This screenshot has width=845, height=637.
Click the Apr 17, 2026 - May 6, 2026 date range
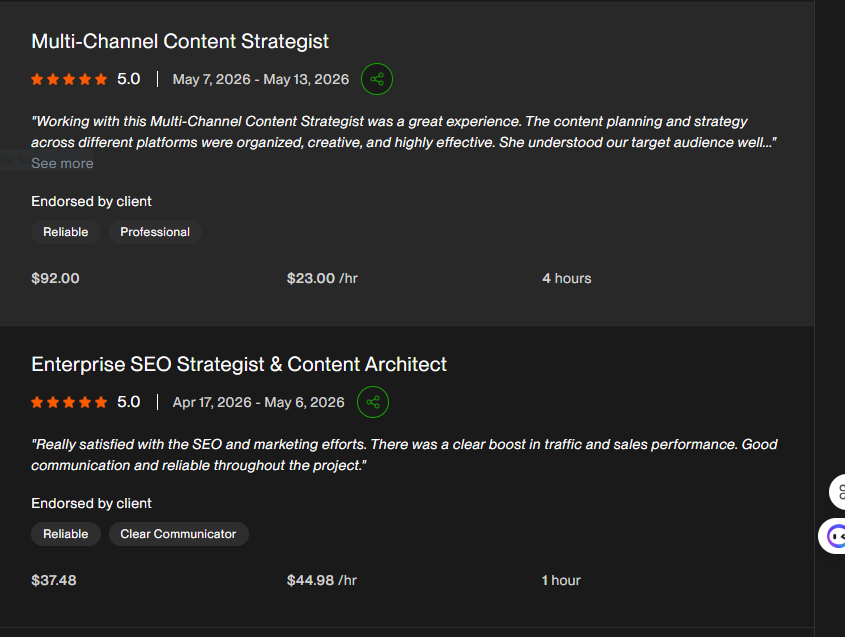click(259, 402)
